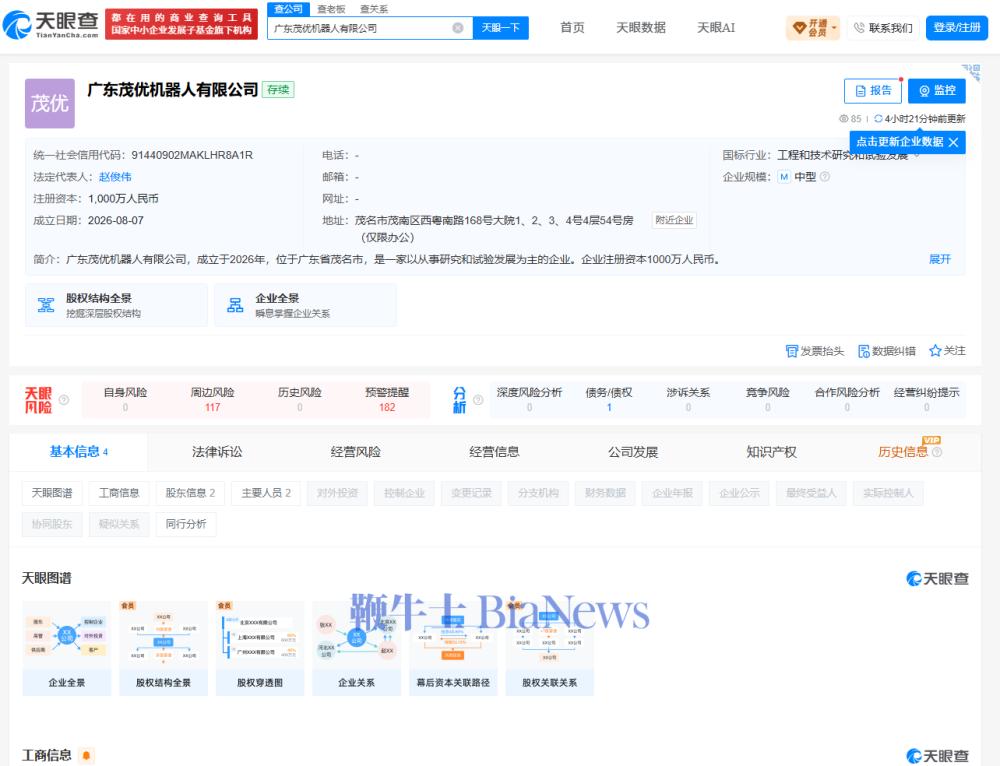1000x766 pixels.
Task: Clear the search box with the X icon
Action: 458,28
